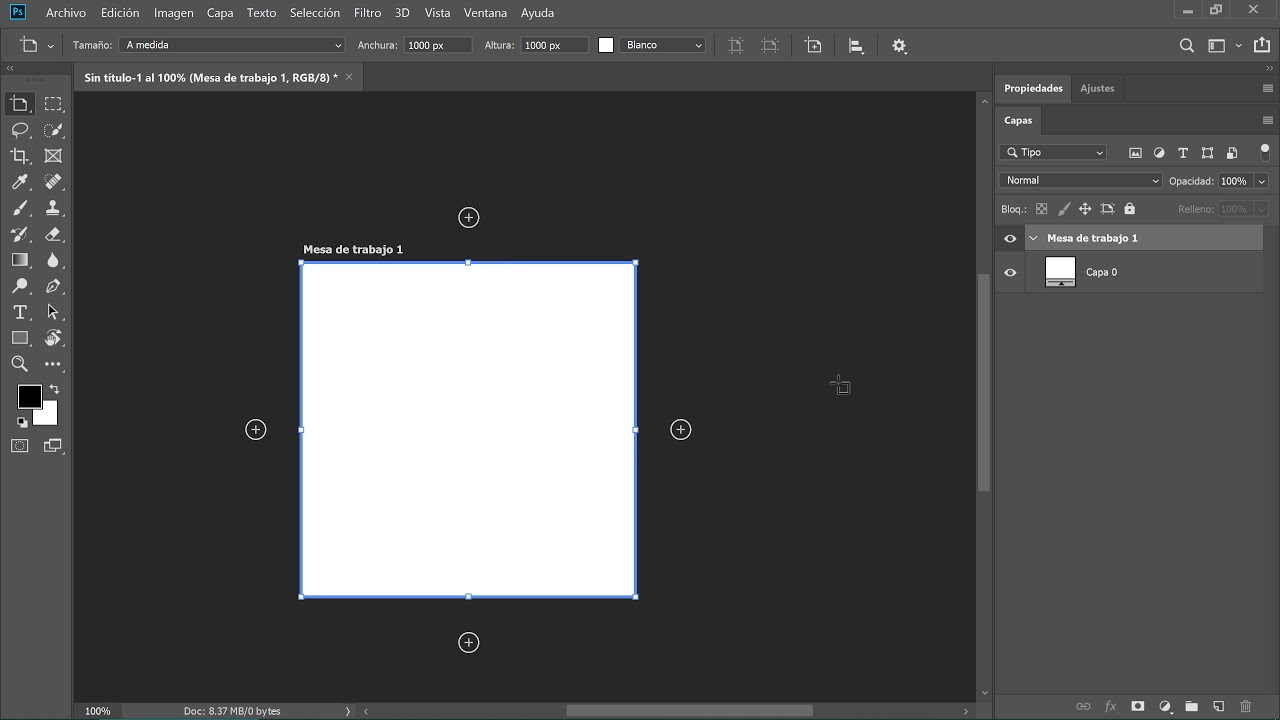Image resolution: width=1280 pixels, height=720 pixels.
Task: Open the Edit Toolbar three-dots button
Action: pyautogui.click(x=53, y=364)
